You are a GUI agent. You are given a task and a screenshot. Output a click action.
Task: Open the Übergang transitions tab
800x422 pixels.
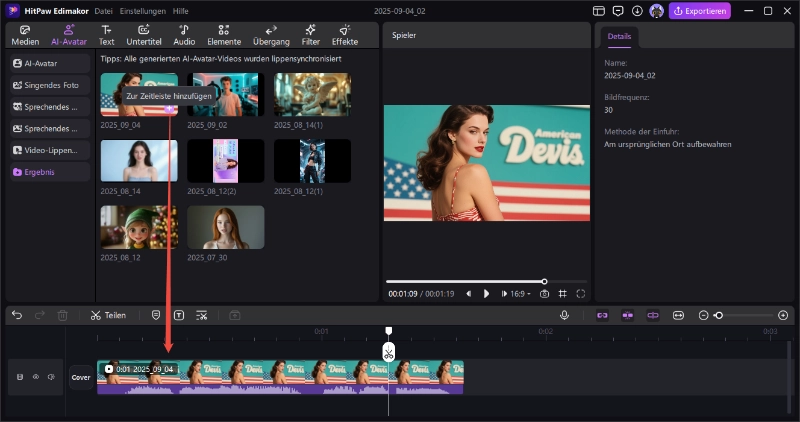point(271,35)
